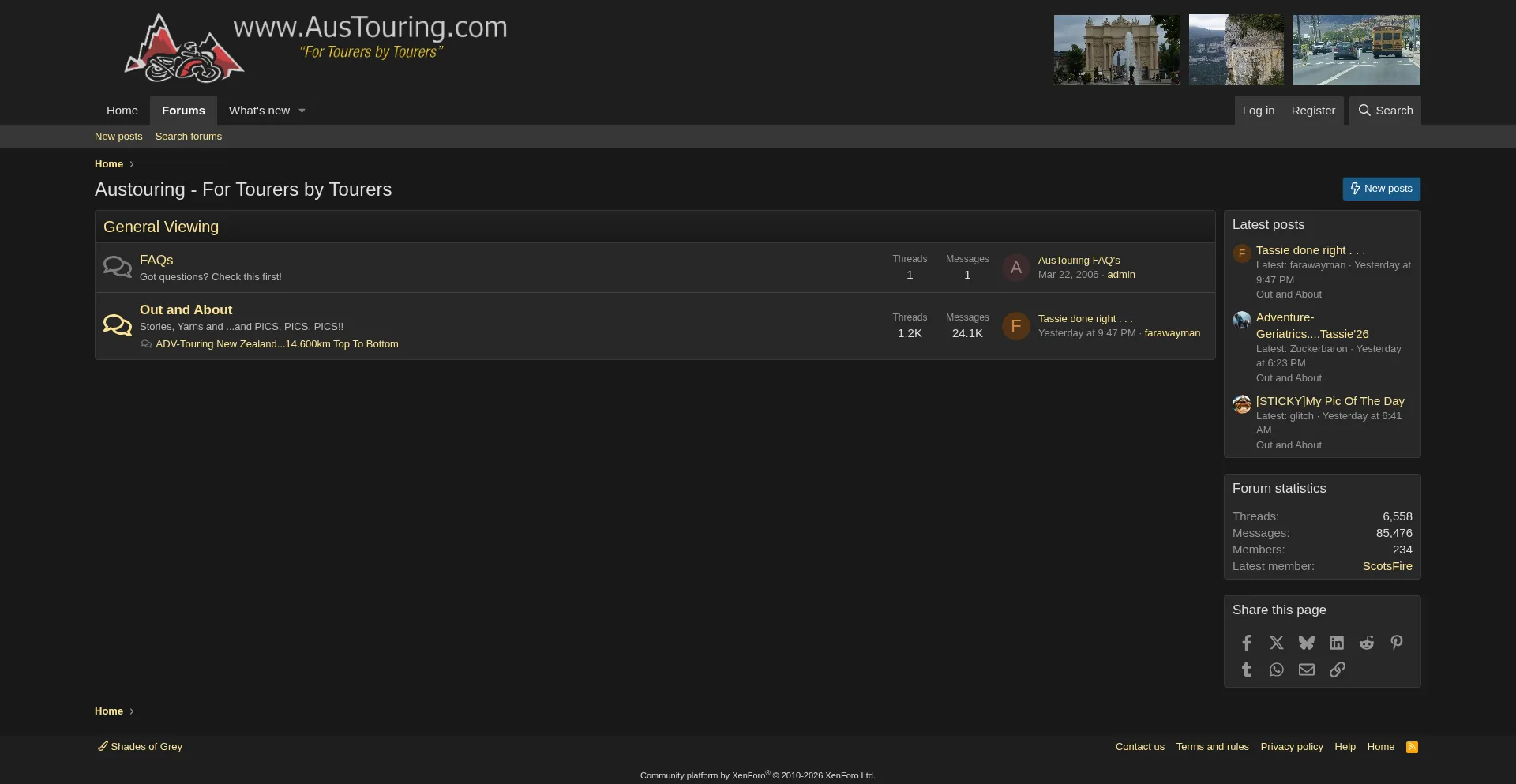Open farawayman's avatar in Out and About row

click(x=1015, y=326)
